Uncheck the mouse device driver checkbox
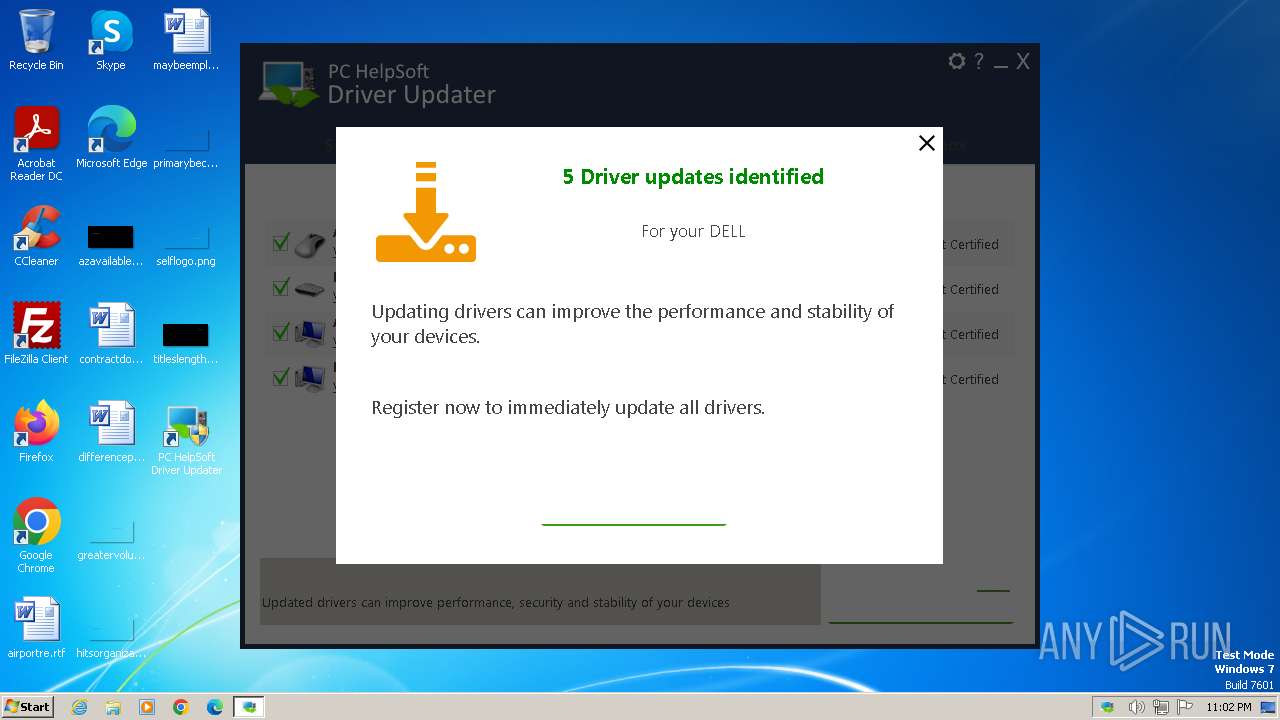The image size is (1280, 720). [281, 243]
